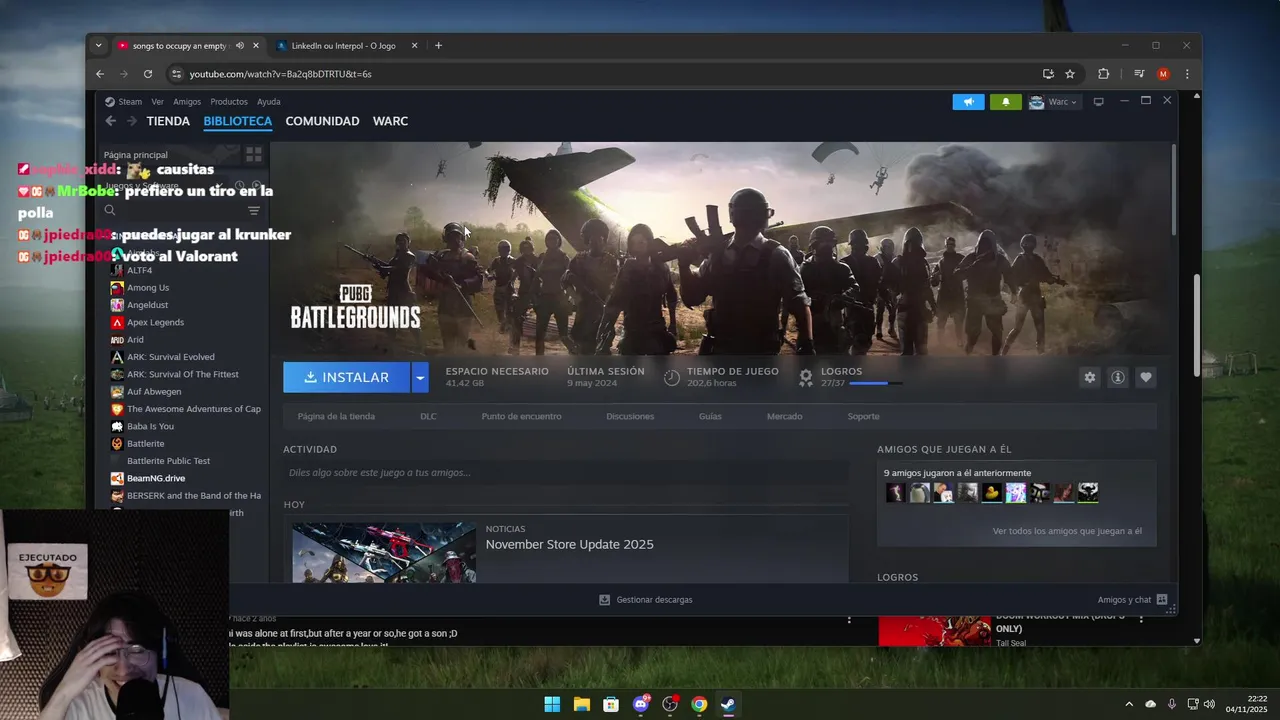Open Mercado link

784,416
